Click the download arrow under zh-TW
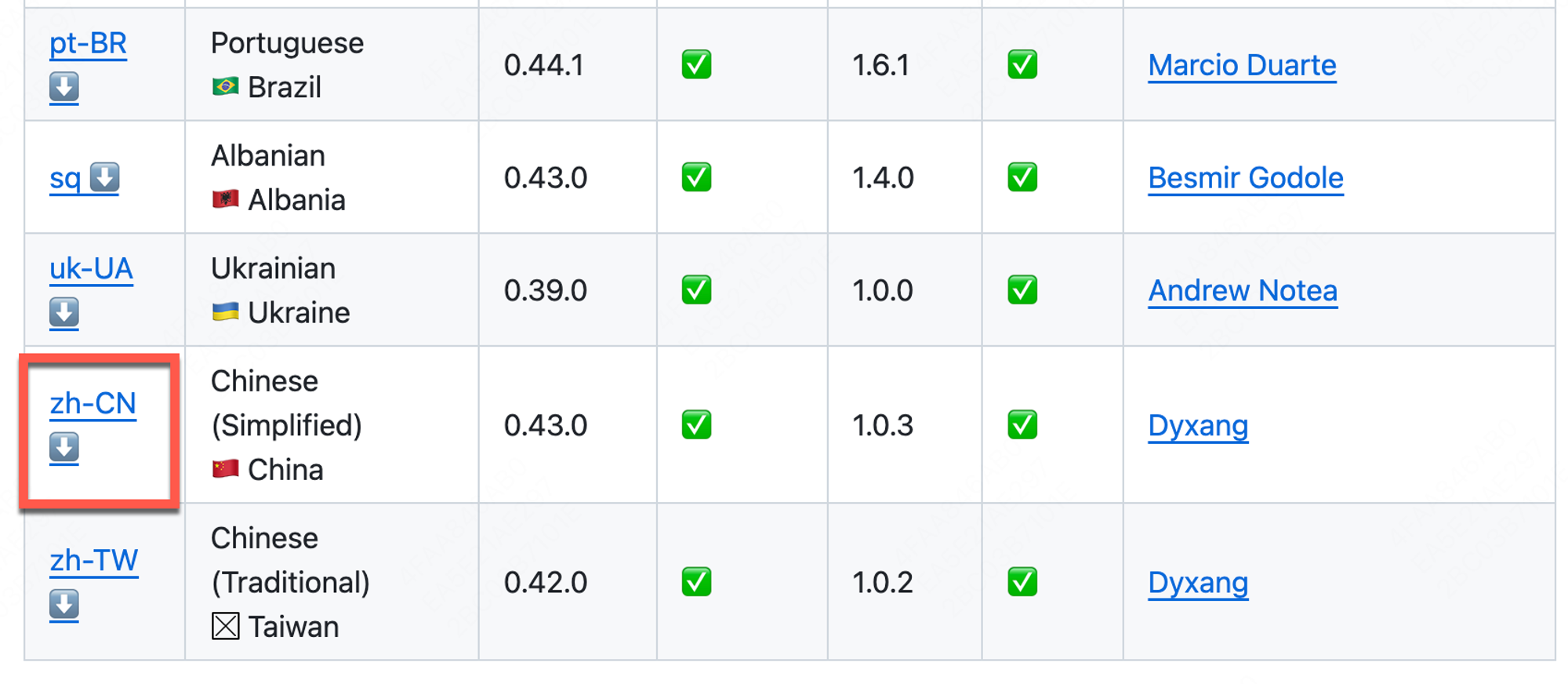Viewport: 1568px width, 684px height. click(64, 605)
